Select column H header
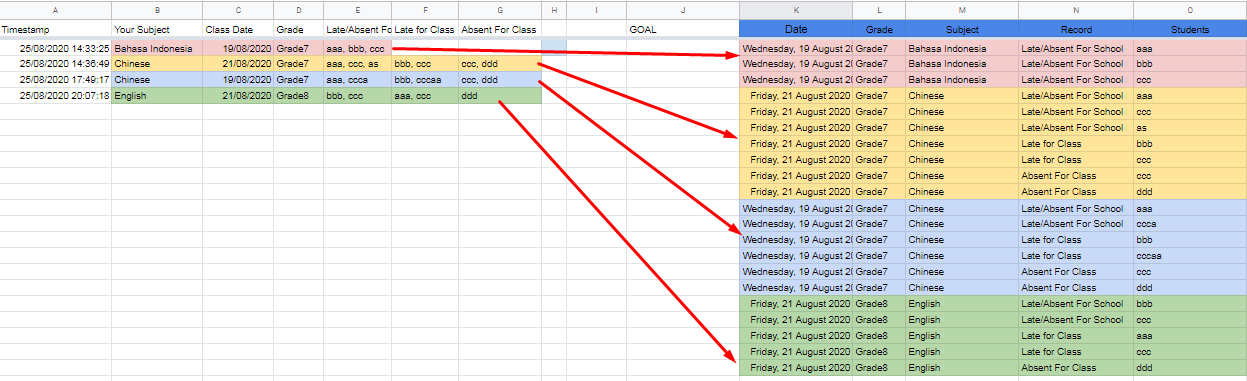The height and width of the screenshot is (381, 1247). 553,9
